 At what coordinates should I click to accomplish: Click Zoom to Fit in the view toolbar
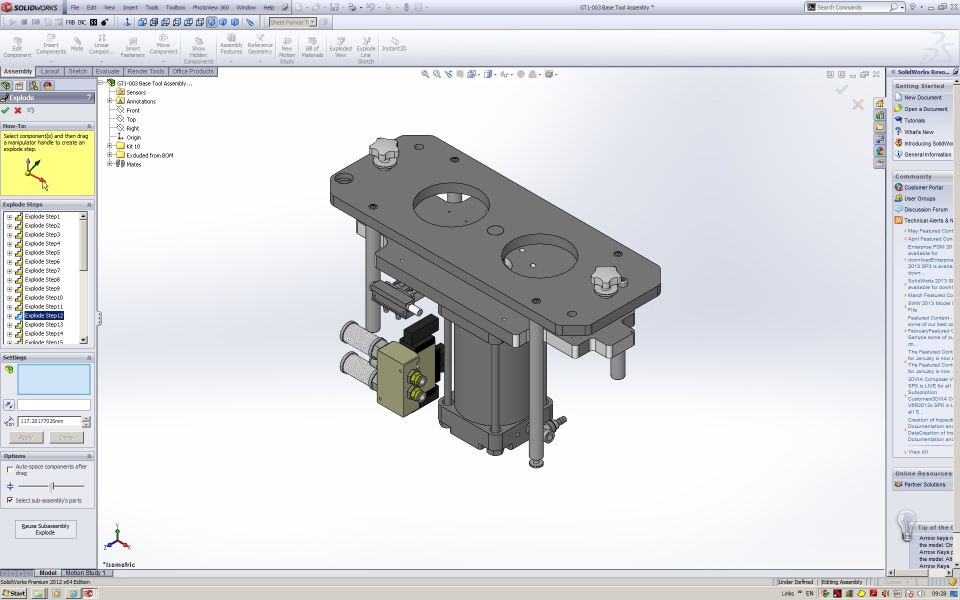click(x=425, y=74)
